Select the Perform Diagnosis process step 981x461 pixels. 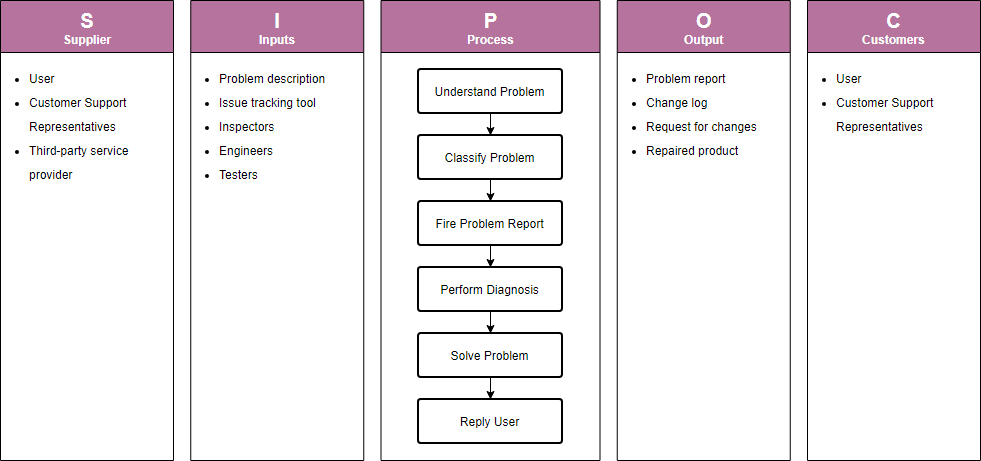[490, 290]
